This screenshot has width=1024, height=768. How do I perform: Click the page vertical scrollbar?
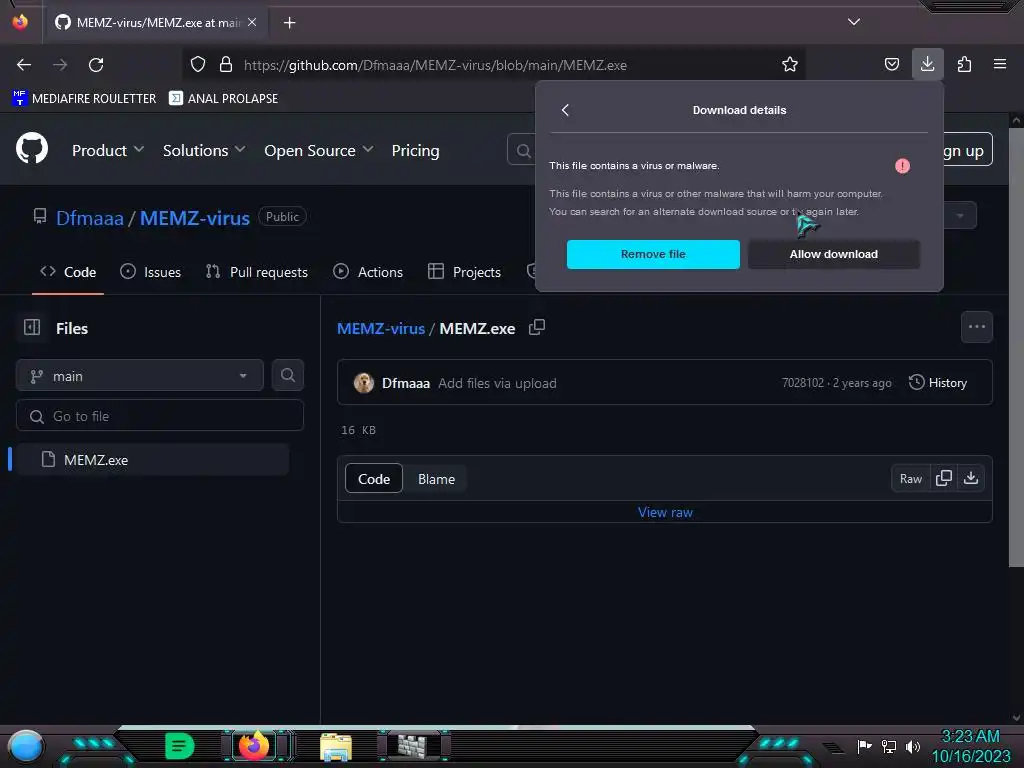[1016, 346]
